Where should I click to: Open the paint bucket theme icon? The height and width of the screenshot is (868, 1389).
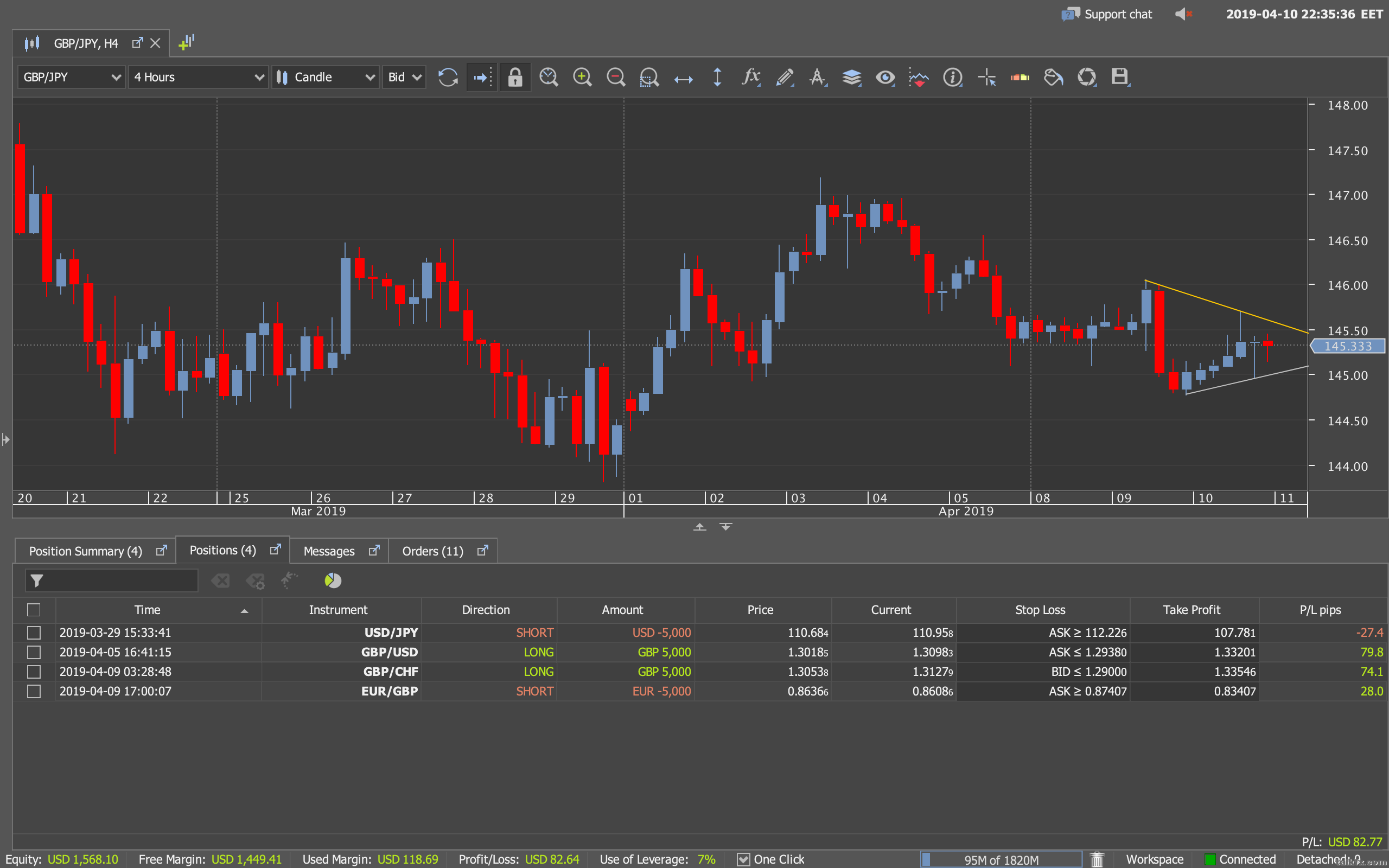(x=1053, y=77)
